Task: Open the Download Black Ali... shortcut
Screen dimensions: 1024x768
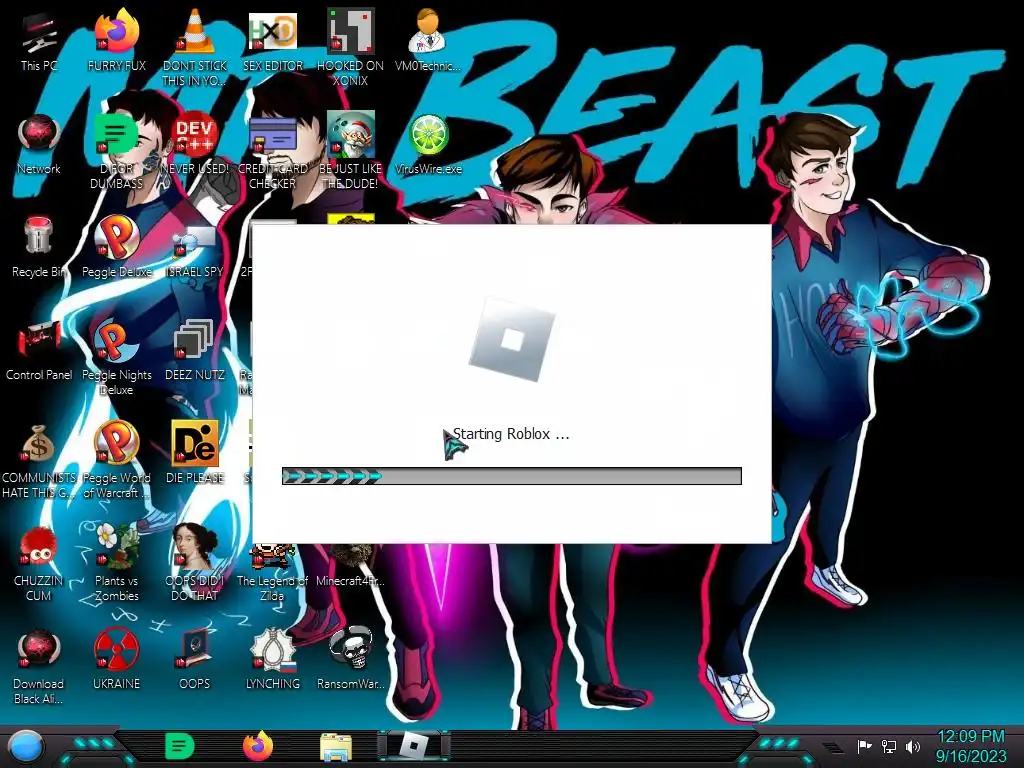Action: (x=39, y=666)
